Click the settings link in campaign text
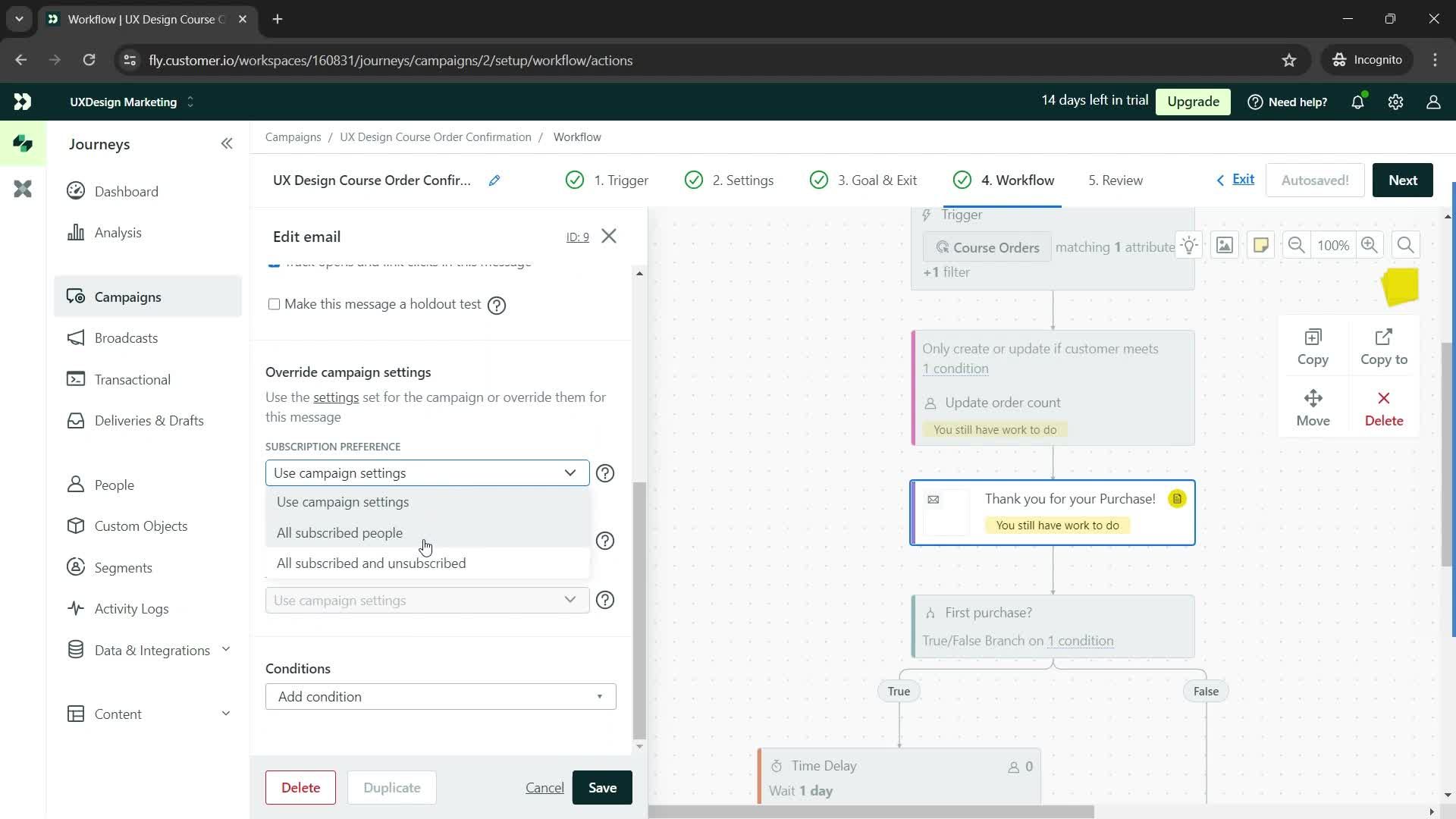1456x819 pixels. coord(337,399)
